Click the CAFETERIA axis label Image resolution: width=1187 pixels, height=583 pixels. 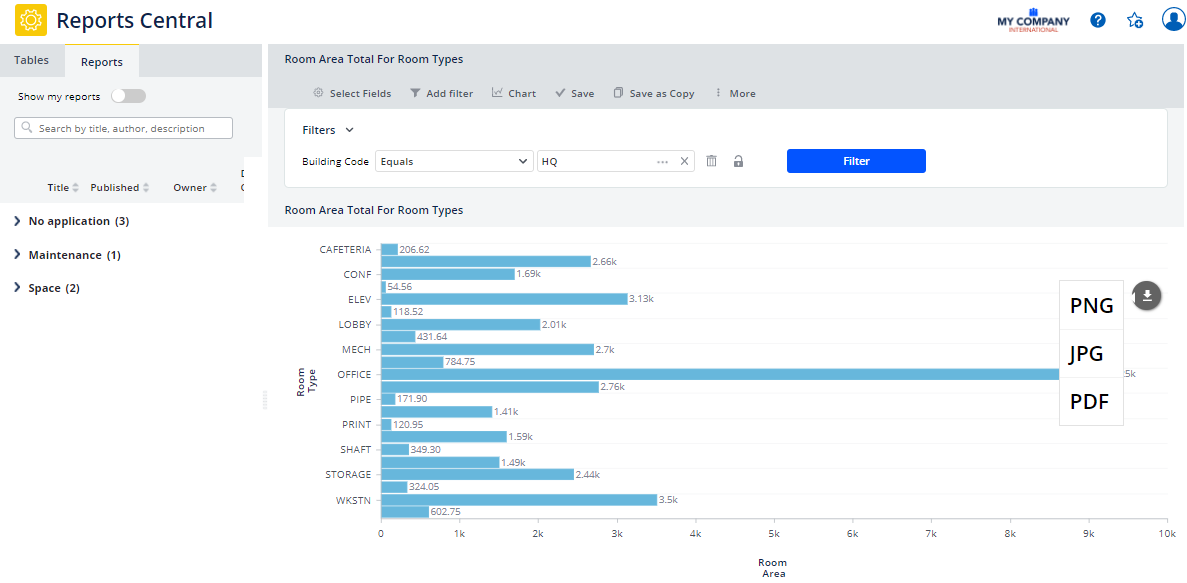point(345,249)
